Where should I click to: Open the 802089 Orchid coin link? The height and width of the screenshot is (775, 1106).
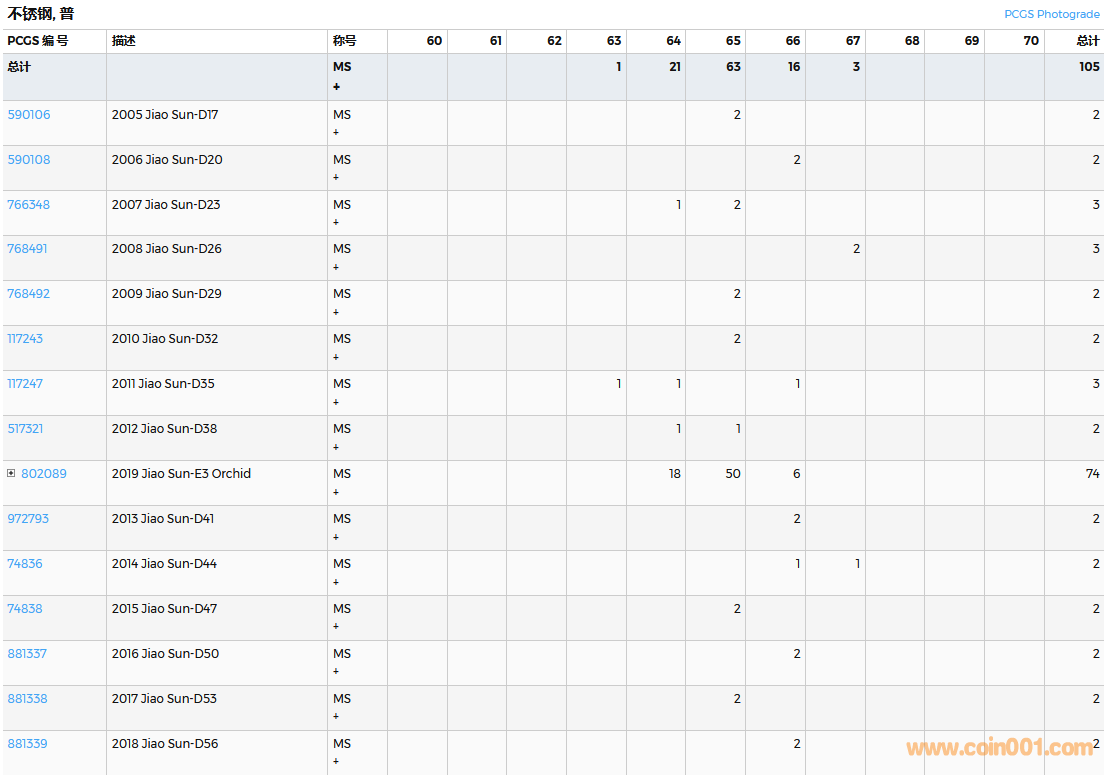44,474
